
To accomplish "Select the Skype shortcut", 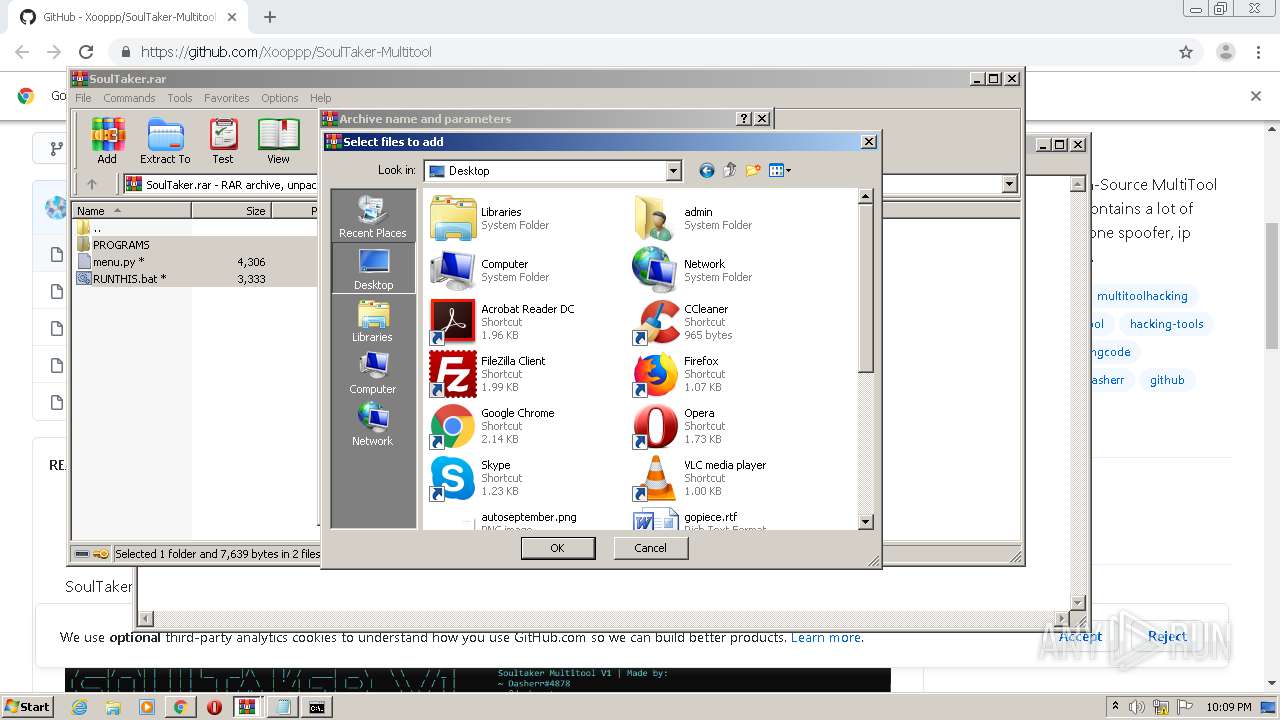I will [x=477, y=478].
